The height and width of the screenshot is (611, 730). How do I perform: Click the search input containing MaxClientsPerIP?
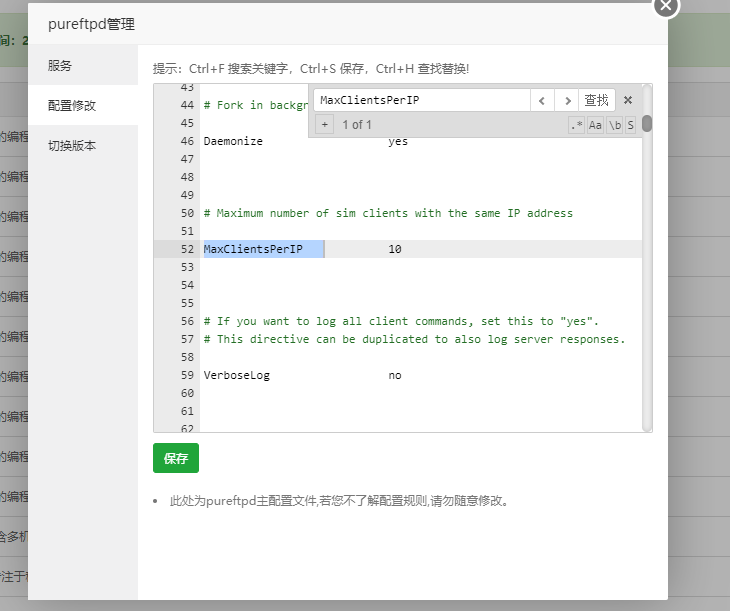point(422,100)
